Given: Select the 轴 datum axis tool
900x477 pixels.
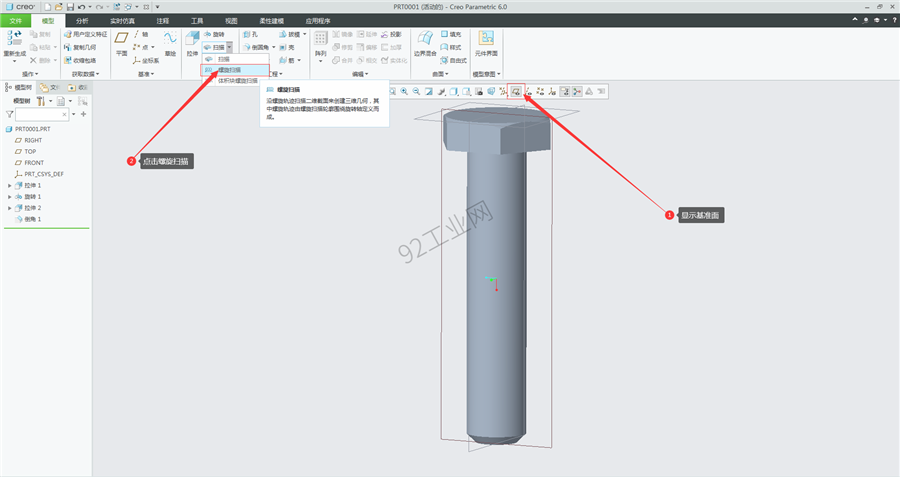Looking at the screenshot, I should 140,34.
